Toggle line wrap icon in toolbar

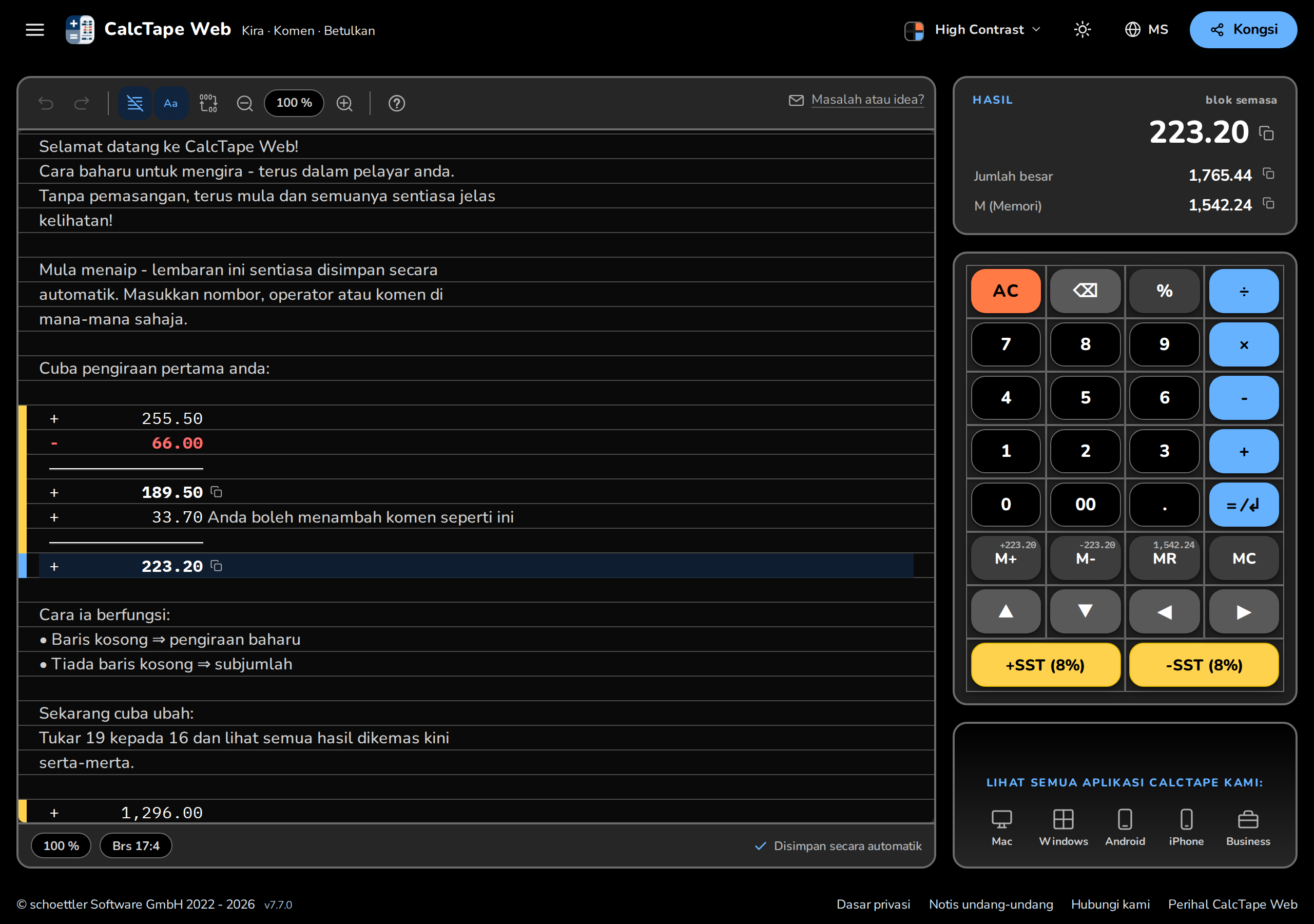pos(135,103)
